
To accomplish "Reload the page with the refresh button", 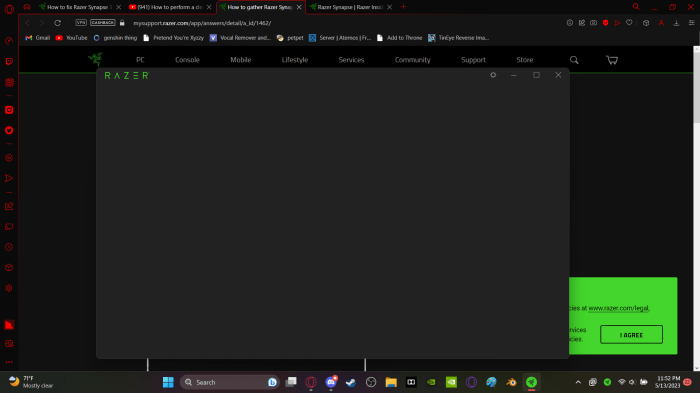I will click(x=58, y=23).
